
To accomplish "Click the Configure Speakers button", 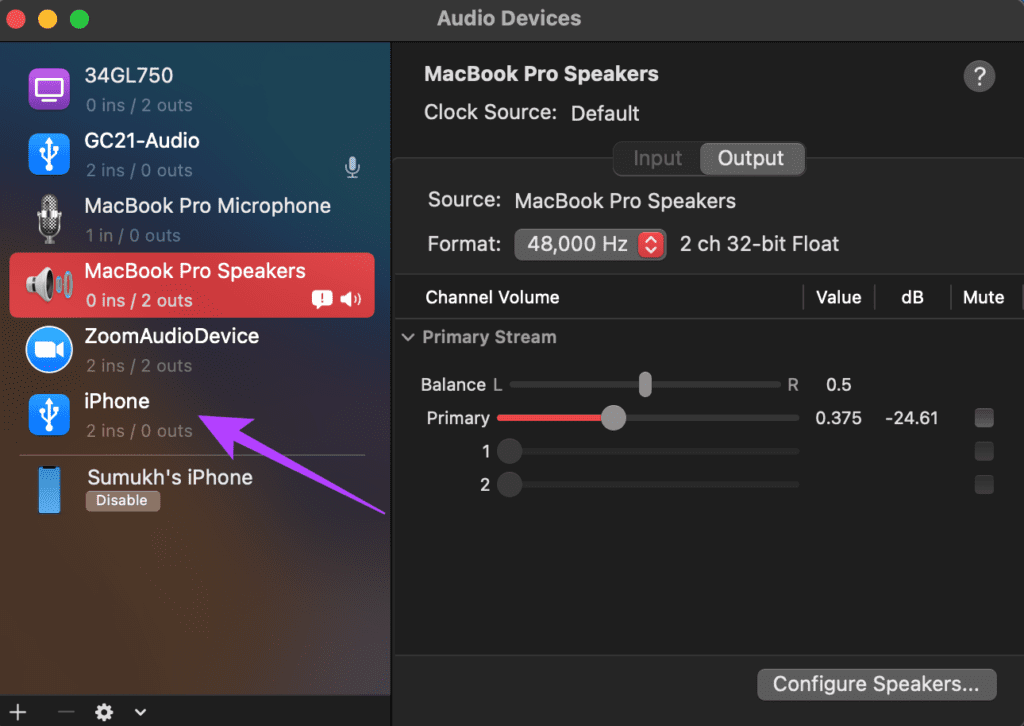I will tap(876, 684).
